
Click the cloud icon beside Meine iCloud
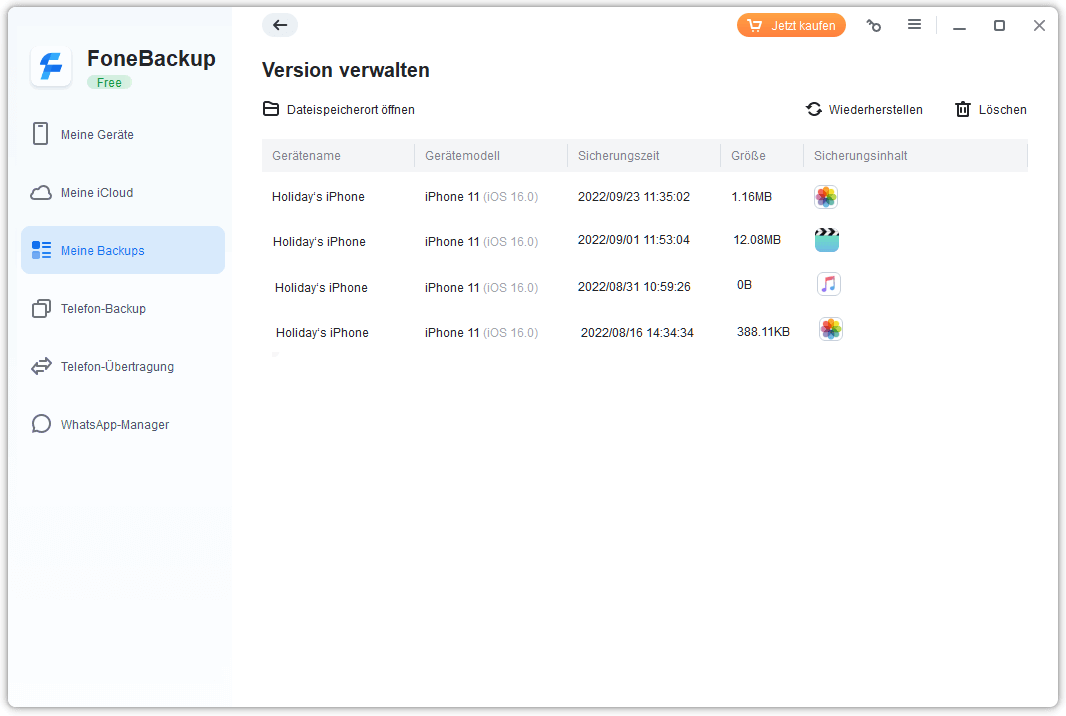pos(41,192)
